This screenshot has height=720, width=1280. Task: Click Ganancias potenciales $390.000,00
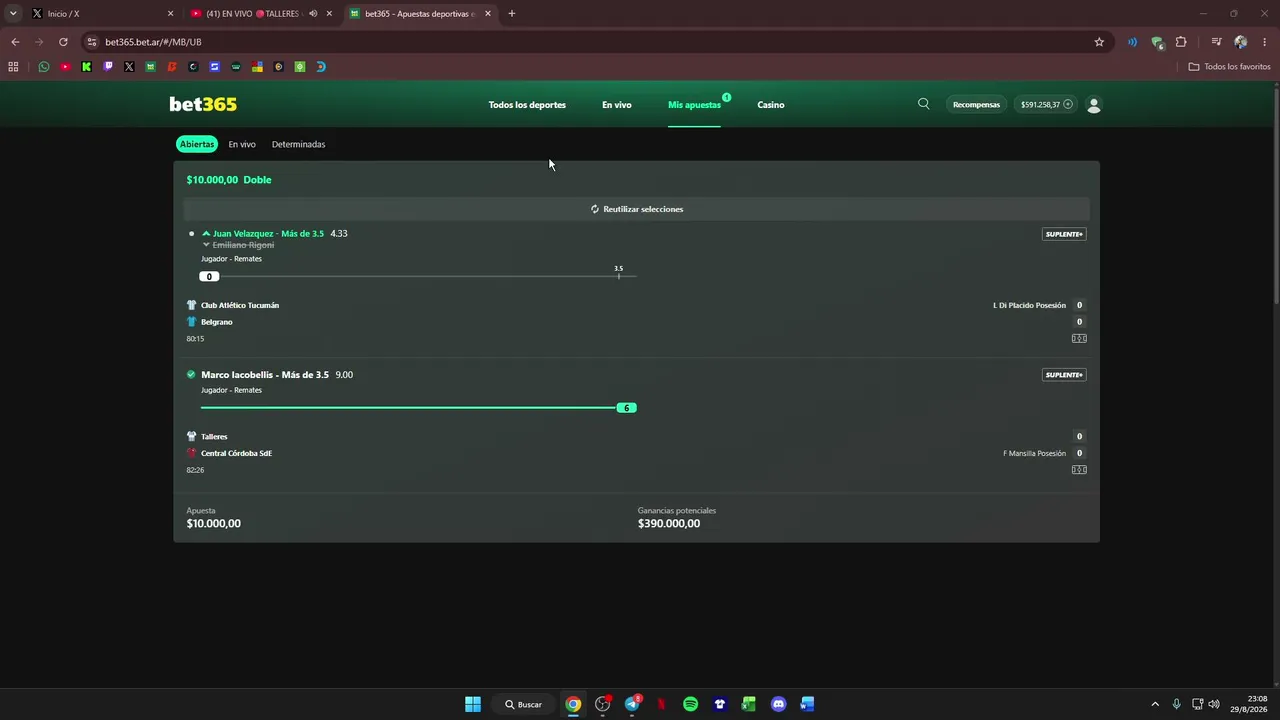coord(677,517)
